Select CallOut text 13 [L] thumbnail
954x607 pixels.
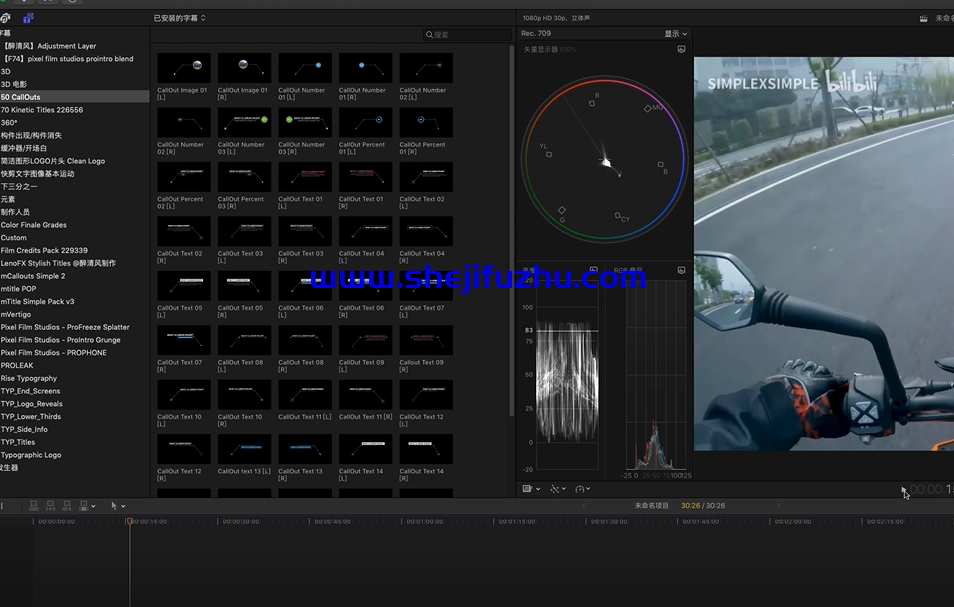point(244,449)
